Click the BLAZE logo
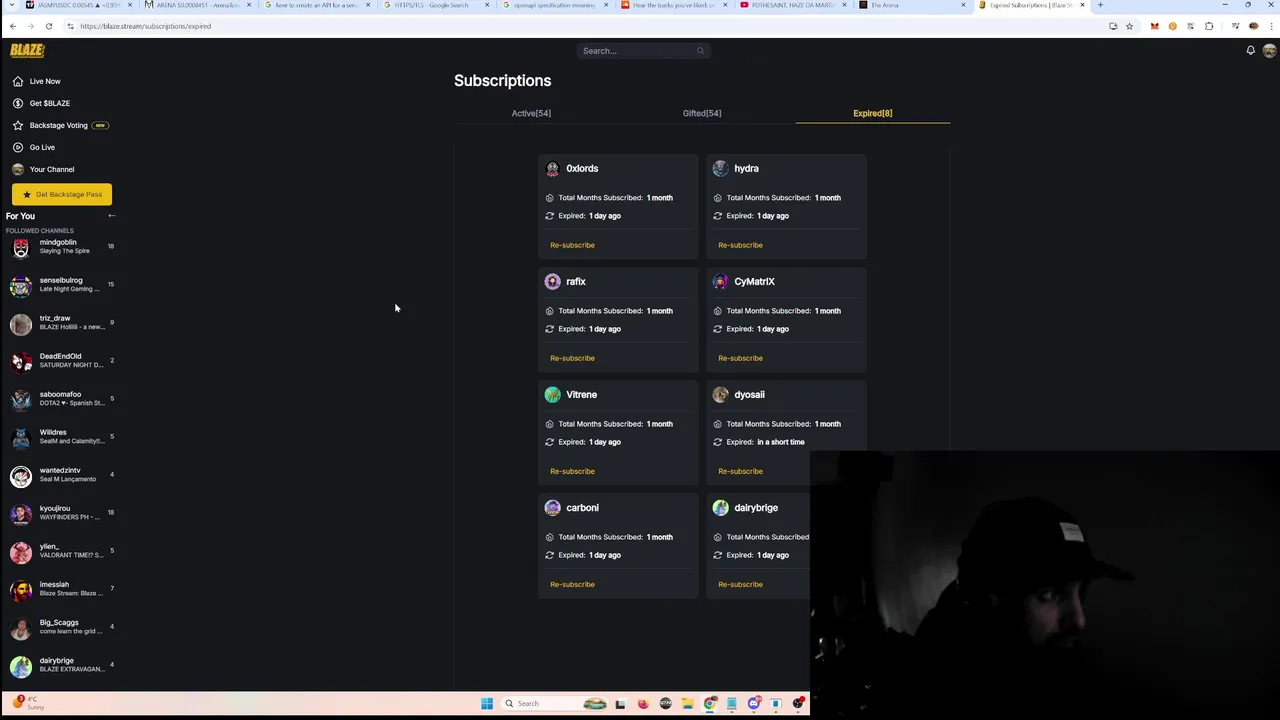1280x720 pixels. 27,50
